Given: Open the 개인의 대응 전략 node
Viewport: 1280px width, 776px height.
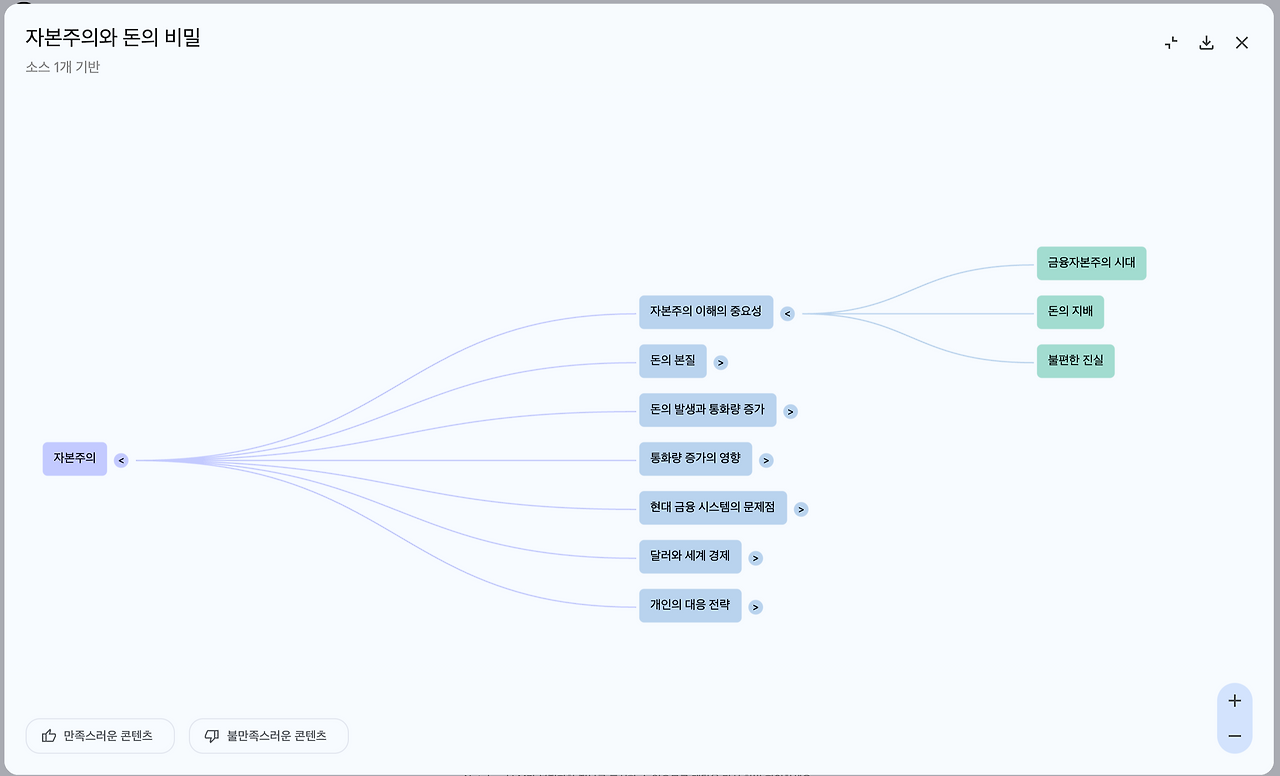Looking at the screenshot, I should pos(690,606).
